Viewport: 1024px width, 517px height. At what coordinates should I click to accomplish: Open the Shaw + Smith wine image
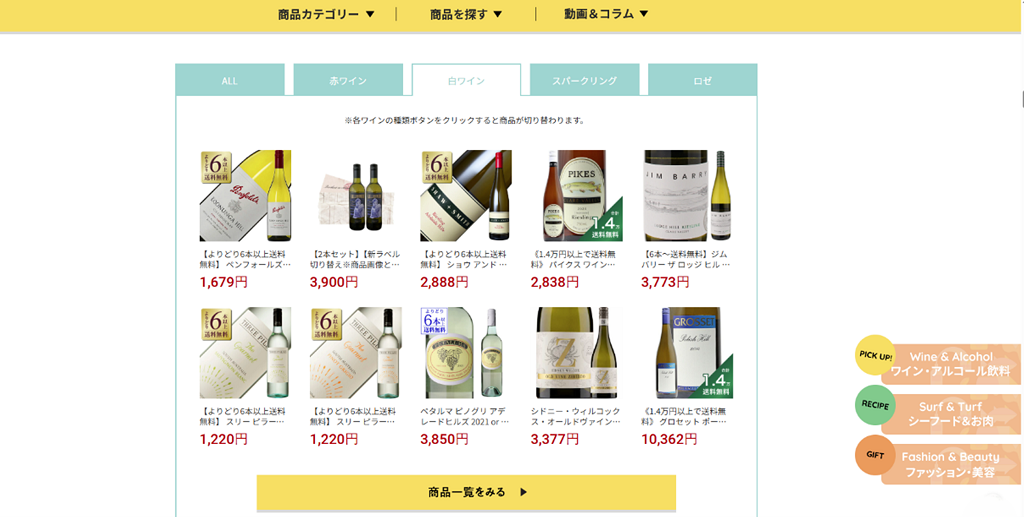(x=466, y=196)
